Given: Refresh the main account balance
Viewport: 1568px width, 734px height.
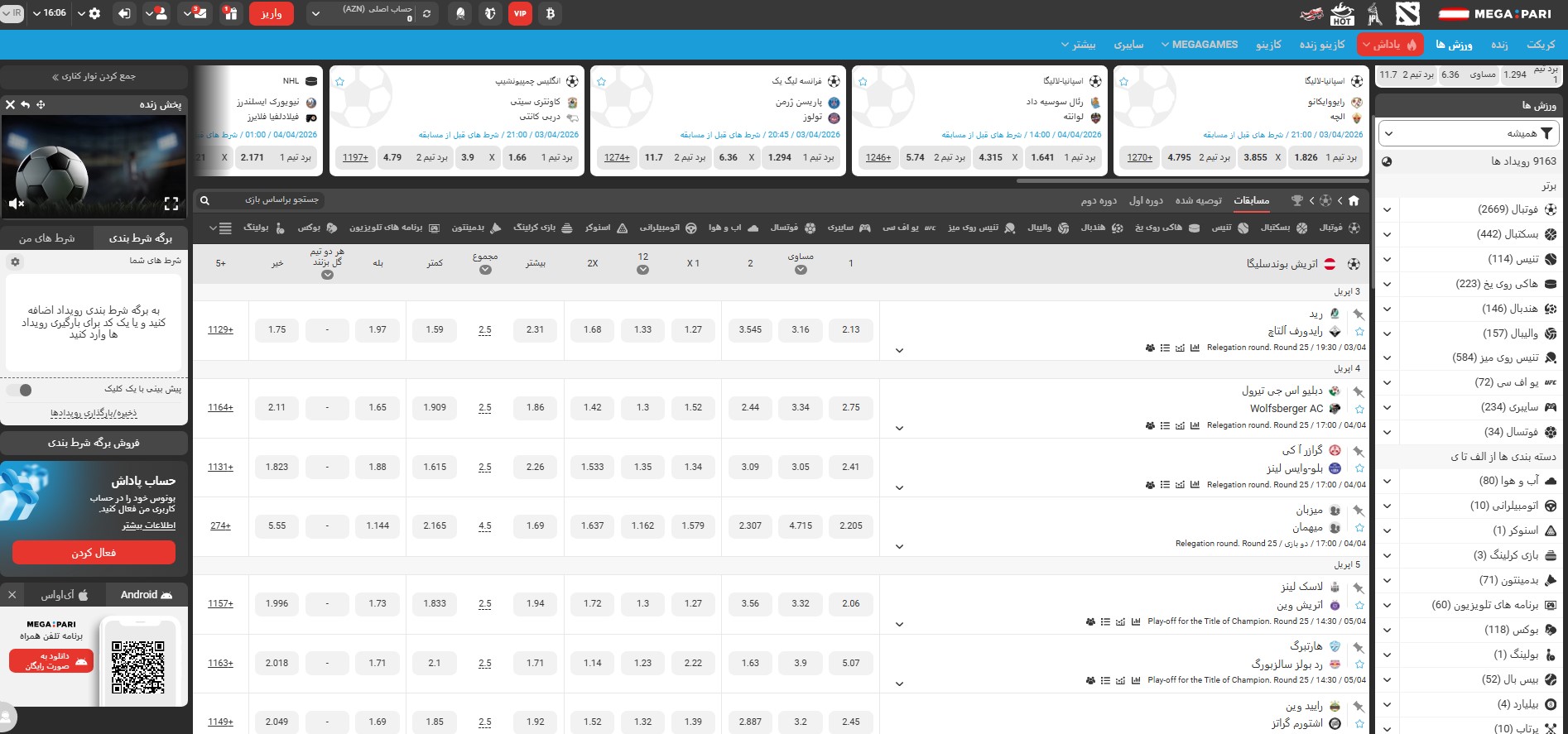Looking at the screenshot, I should (426, 13).
